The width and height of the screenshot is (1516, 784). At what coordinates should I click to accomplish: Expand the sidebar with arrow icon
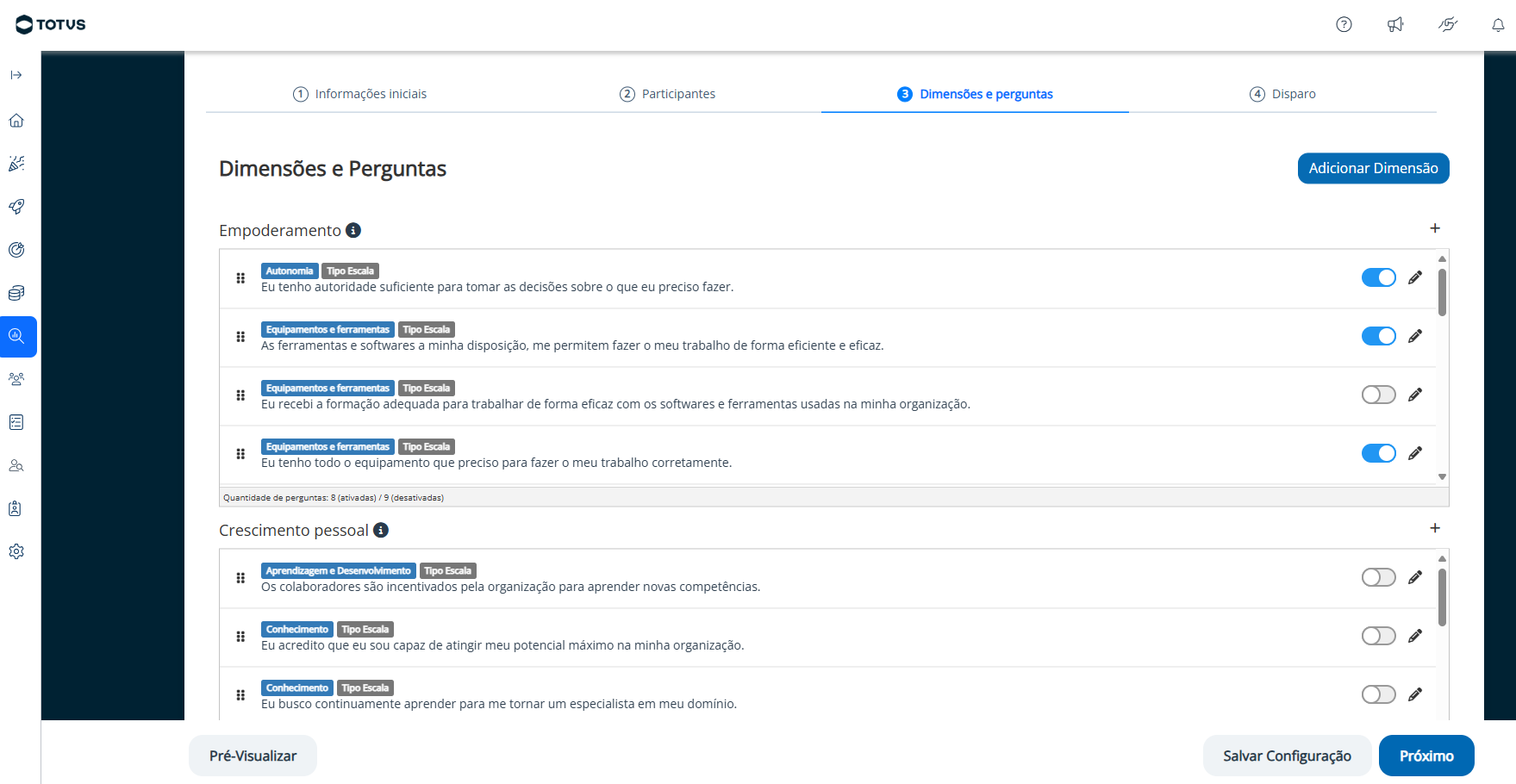(16, 75)
